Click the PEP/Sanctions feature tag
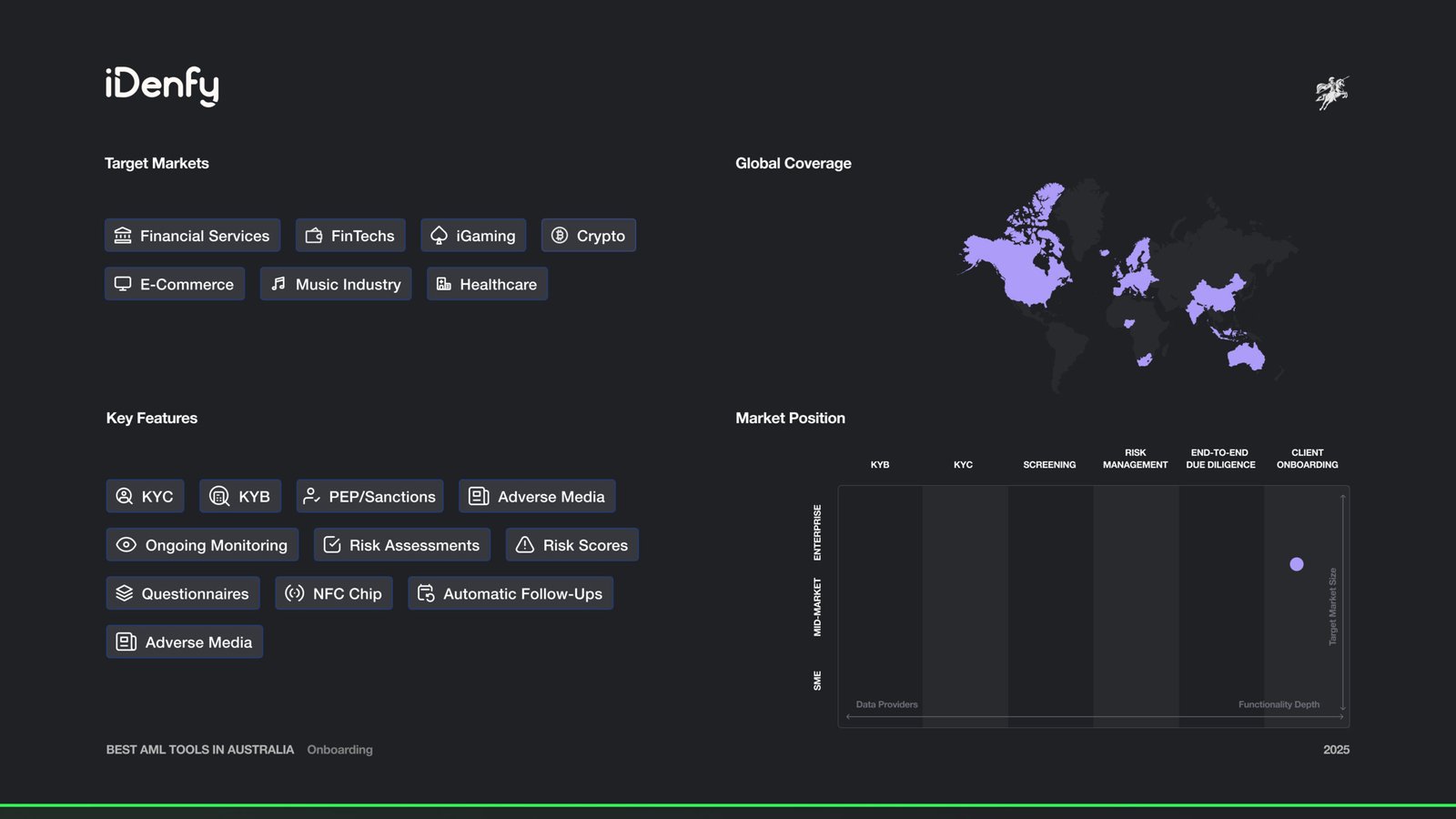Viewport: 1456px width, 819px height. pyautogui.click(x=369, y=496)
